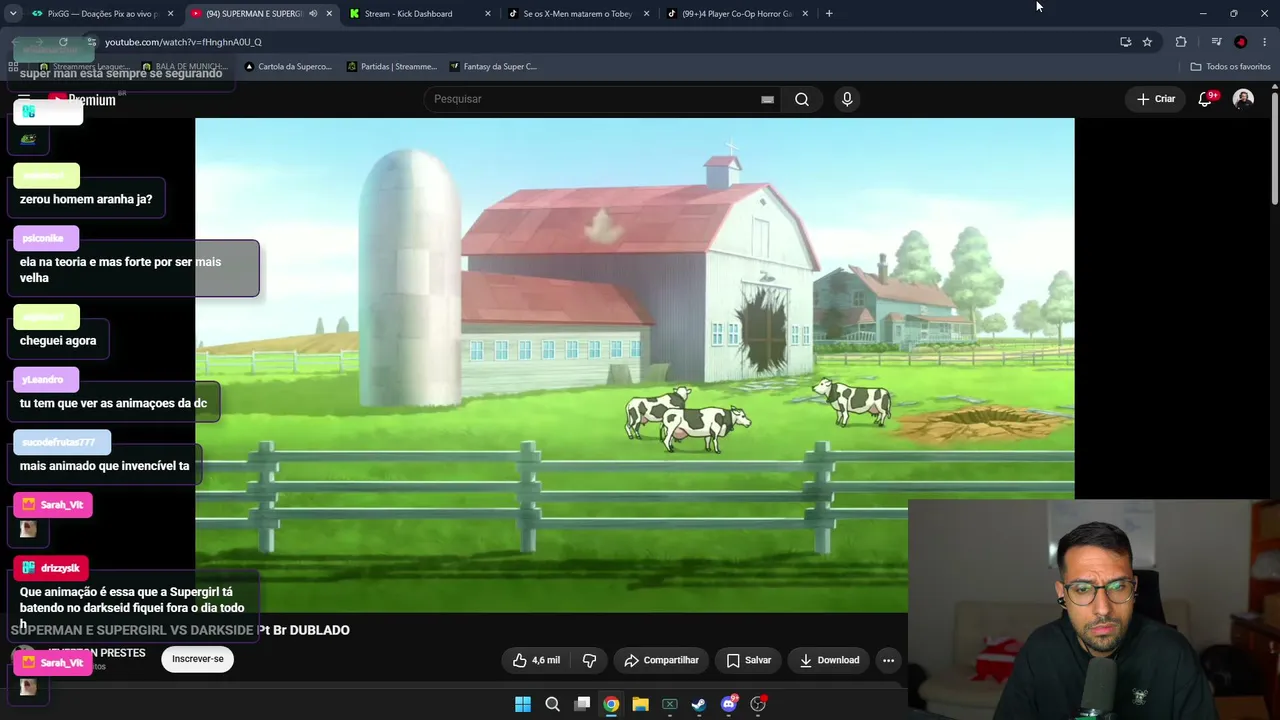This screenshot has width=1280, height=720.
Task: Click the YouTube search magnifier button
Action: point(802,99)
